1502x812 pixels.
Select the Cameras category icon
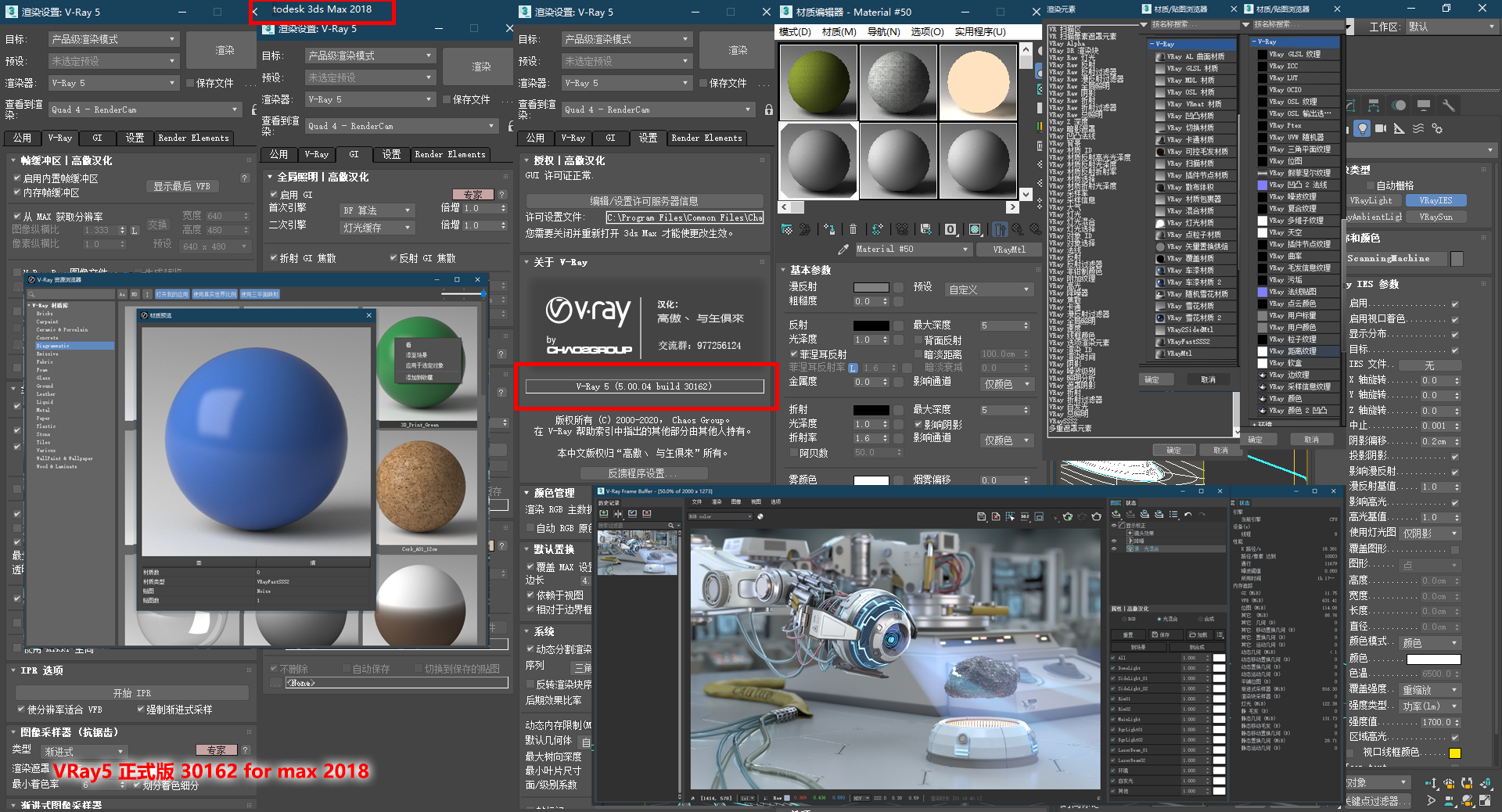pyautogui.click(x=1381, y=128)
